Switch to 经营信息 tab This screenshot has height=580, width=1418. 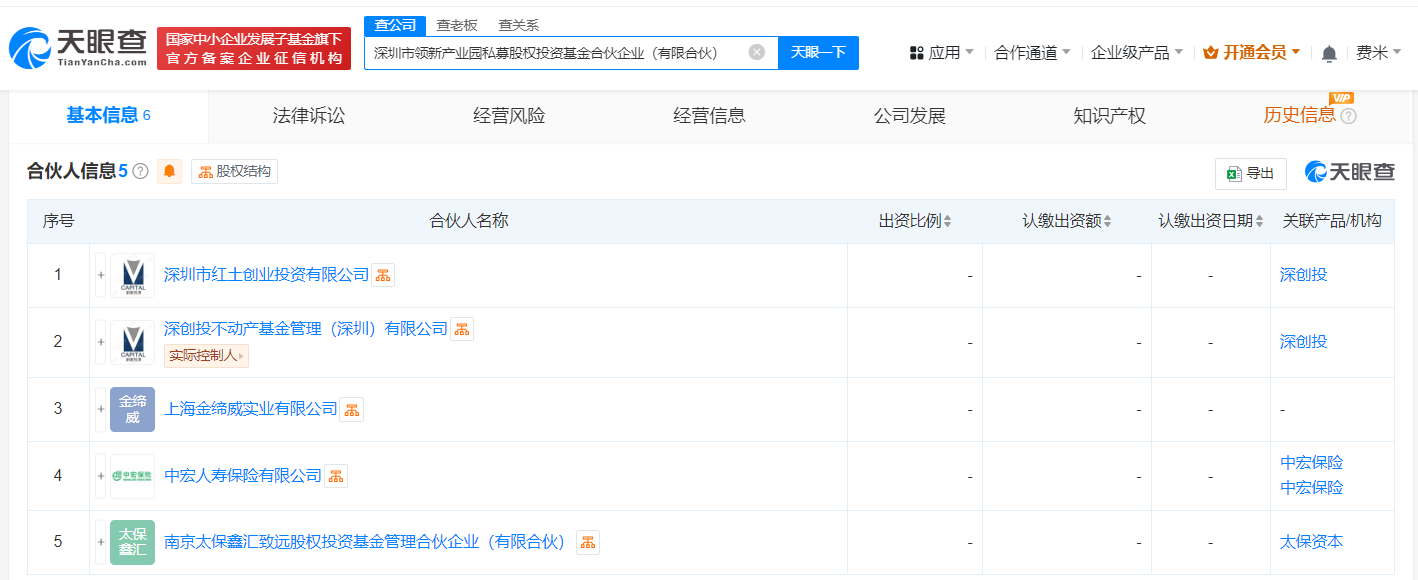709,116
